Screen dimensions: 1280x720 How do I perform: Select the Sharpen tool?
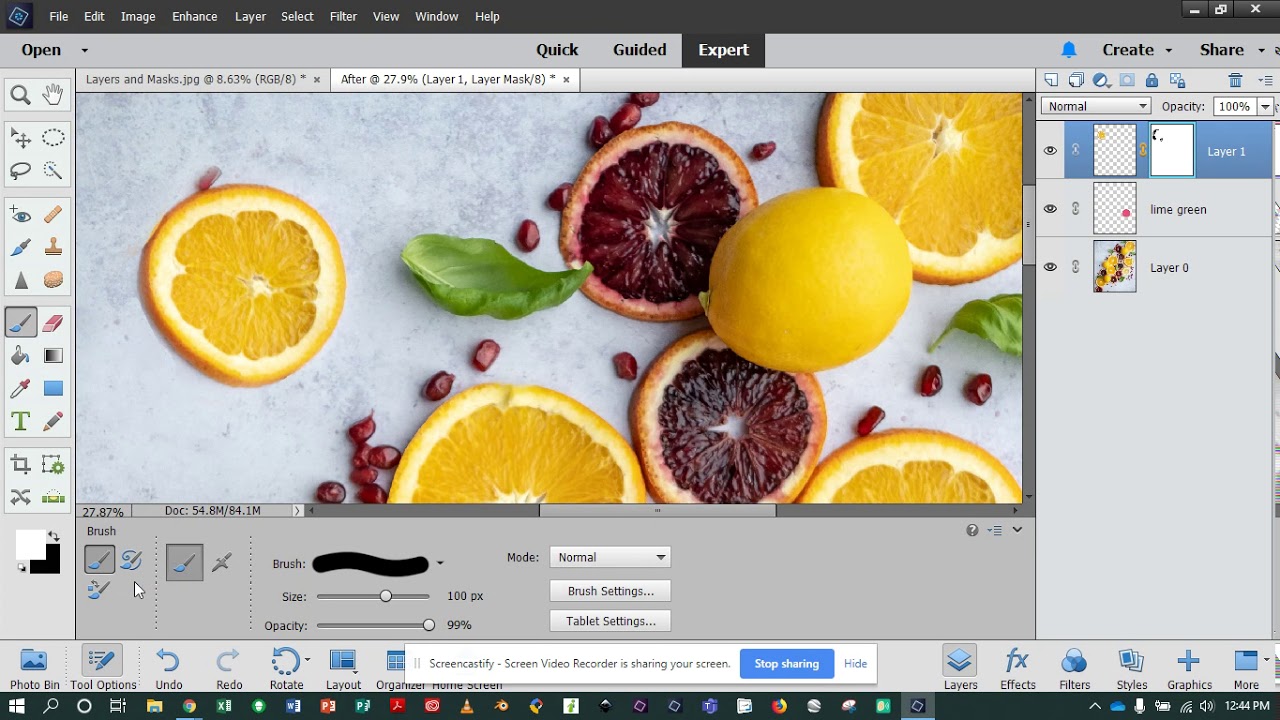[20, 280]
